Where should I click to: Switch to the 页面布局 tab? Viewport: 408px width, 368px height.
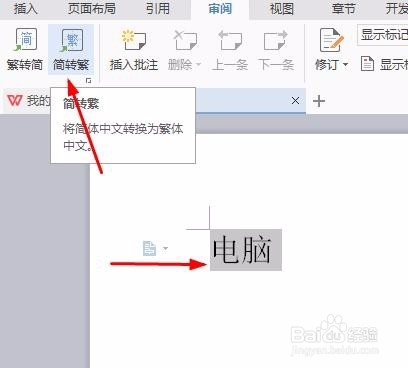92,9
